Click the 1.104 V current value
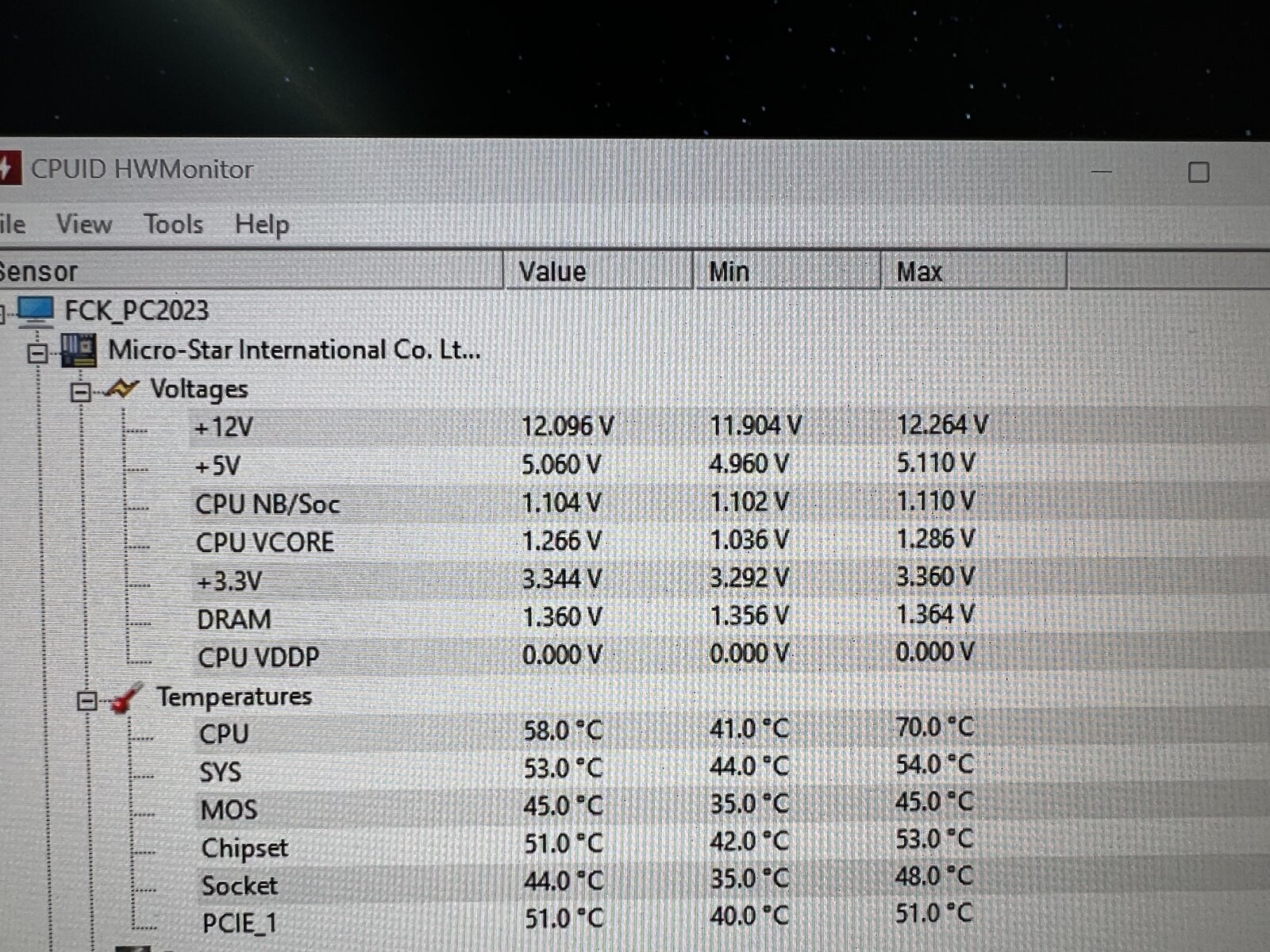The width and height of the screenshot is (1270, 952). pos(562,502)
